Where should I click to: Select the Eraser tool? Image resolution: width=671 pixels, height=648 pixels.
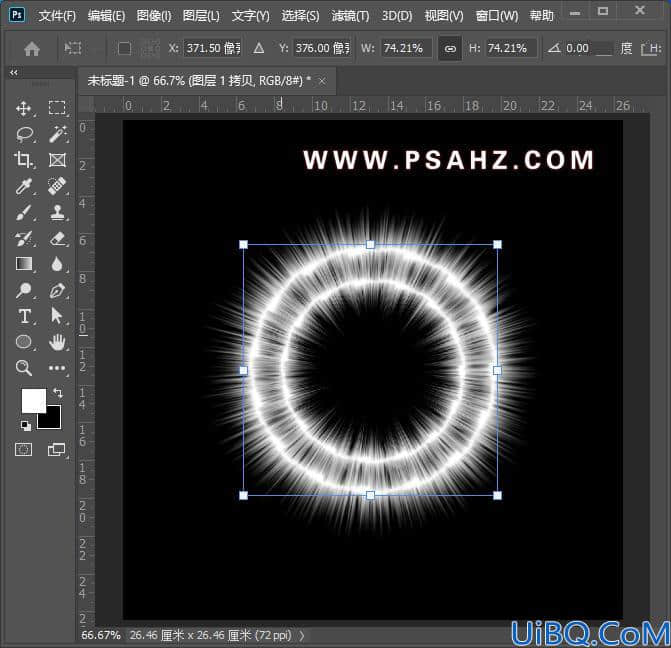coord(57,238)
